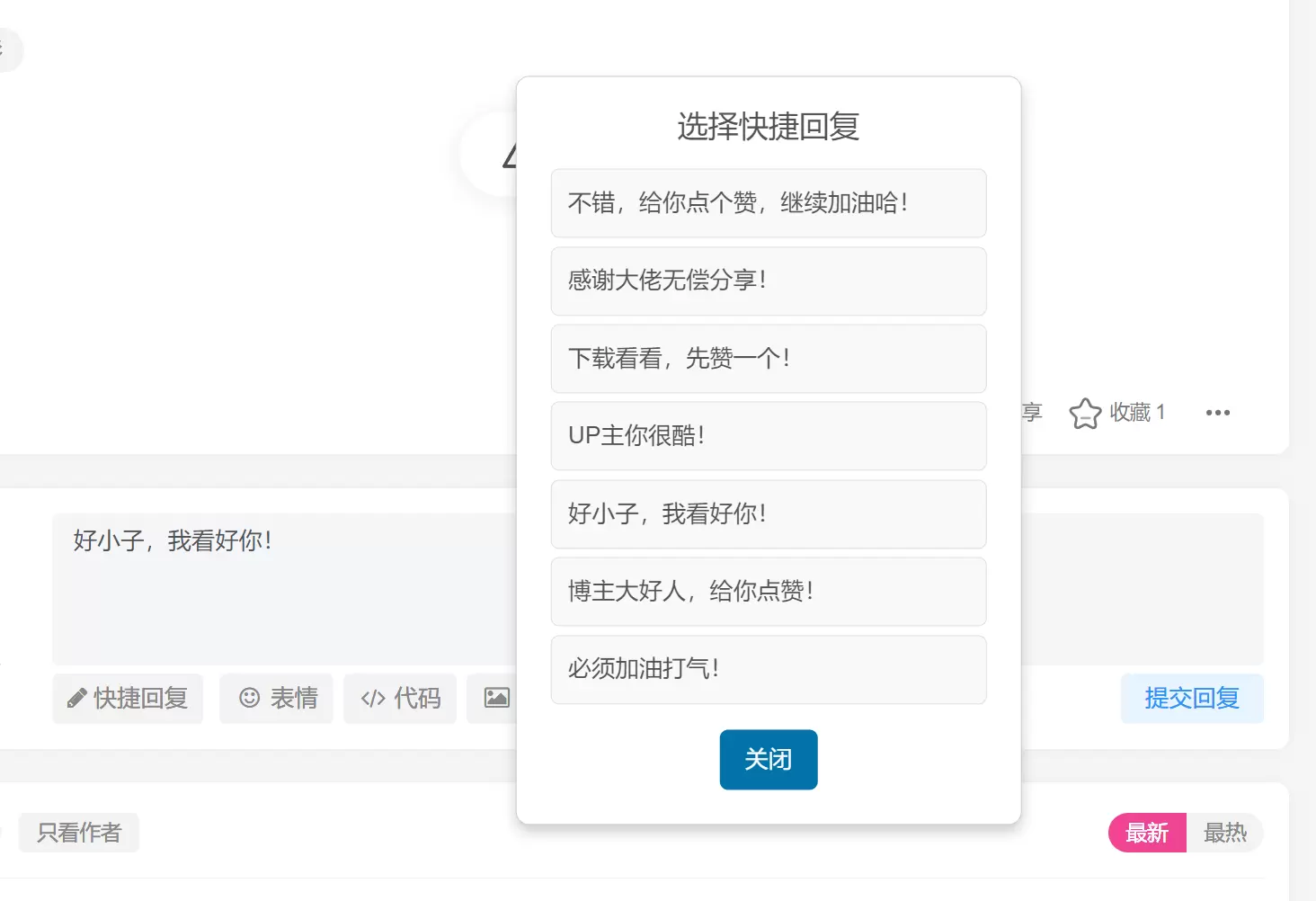The height and width of the screenshot is (901, 1316).
Task: Select quick reply 博主大好人，给你点赞！
Action: pos(769,592)
